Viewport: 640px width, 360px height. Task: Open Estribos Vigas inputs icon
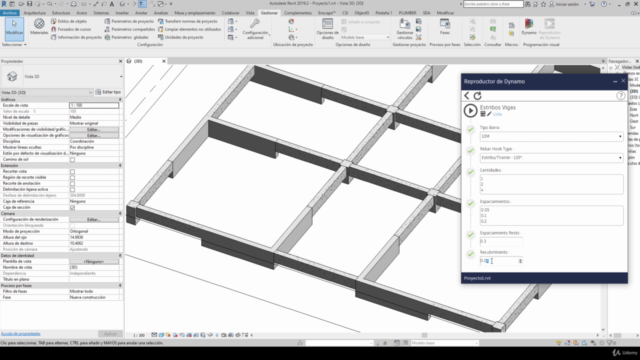483,114
